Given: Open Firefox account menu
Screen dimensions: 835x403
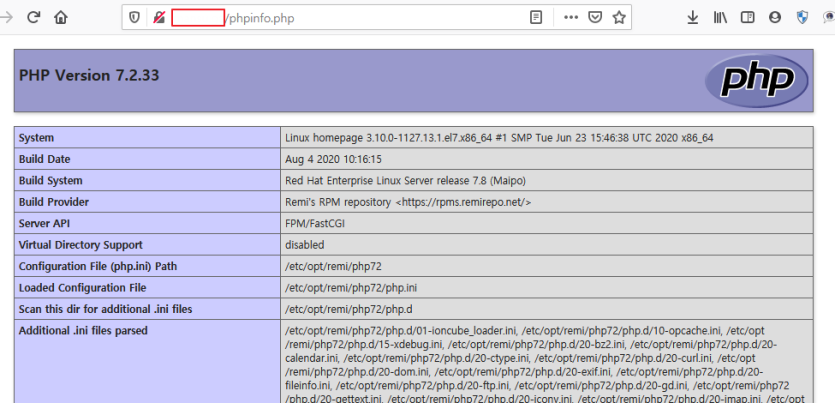Looking at the screenshot, I should pos(775,18).
